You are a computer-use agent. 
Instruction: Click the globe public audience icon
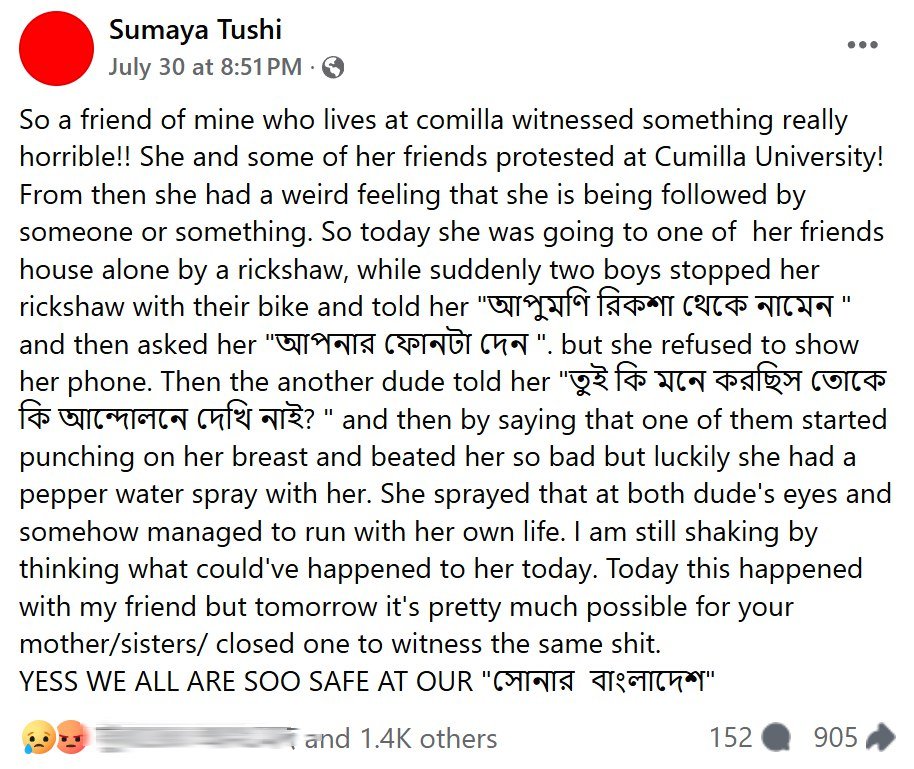tap(333, 68)
